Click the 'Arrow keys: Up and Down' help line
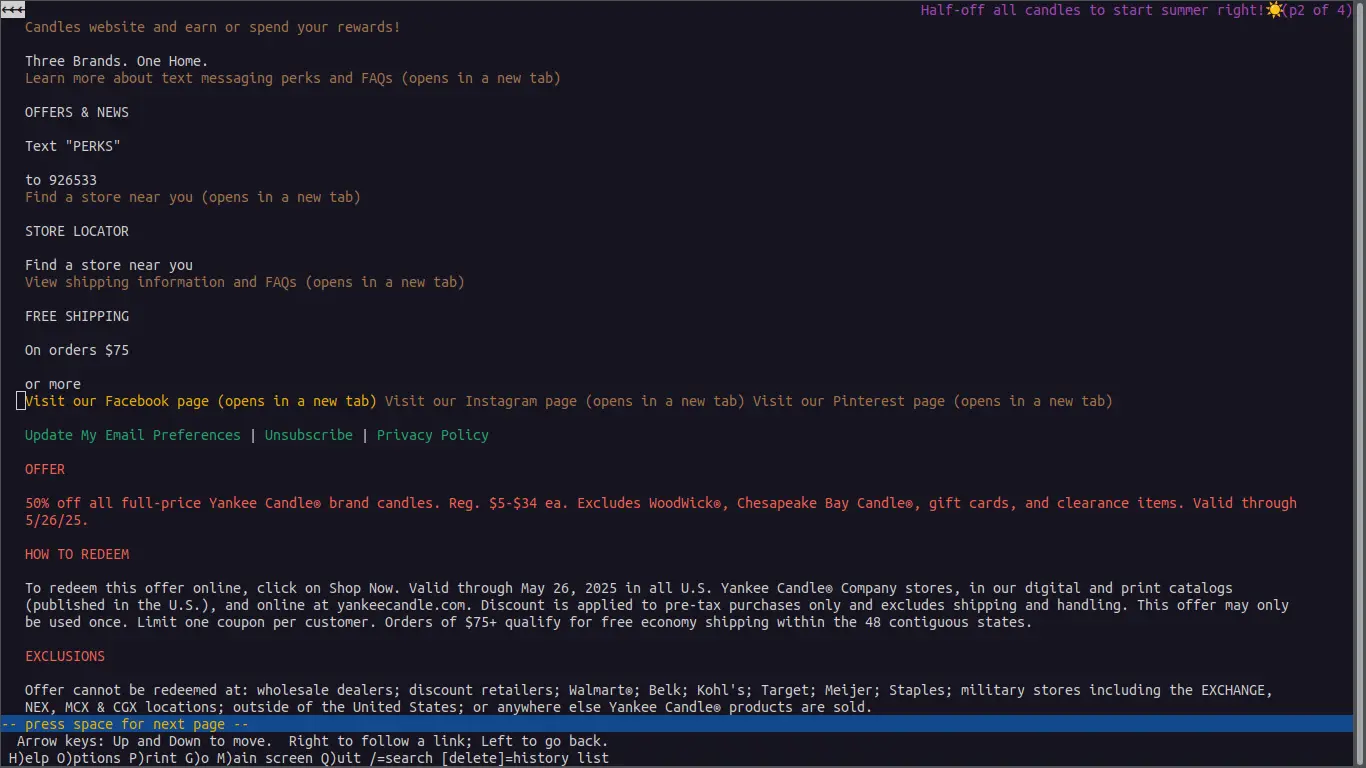This screenshot has height=768, width=1366. click(x=313, y=741)
